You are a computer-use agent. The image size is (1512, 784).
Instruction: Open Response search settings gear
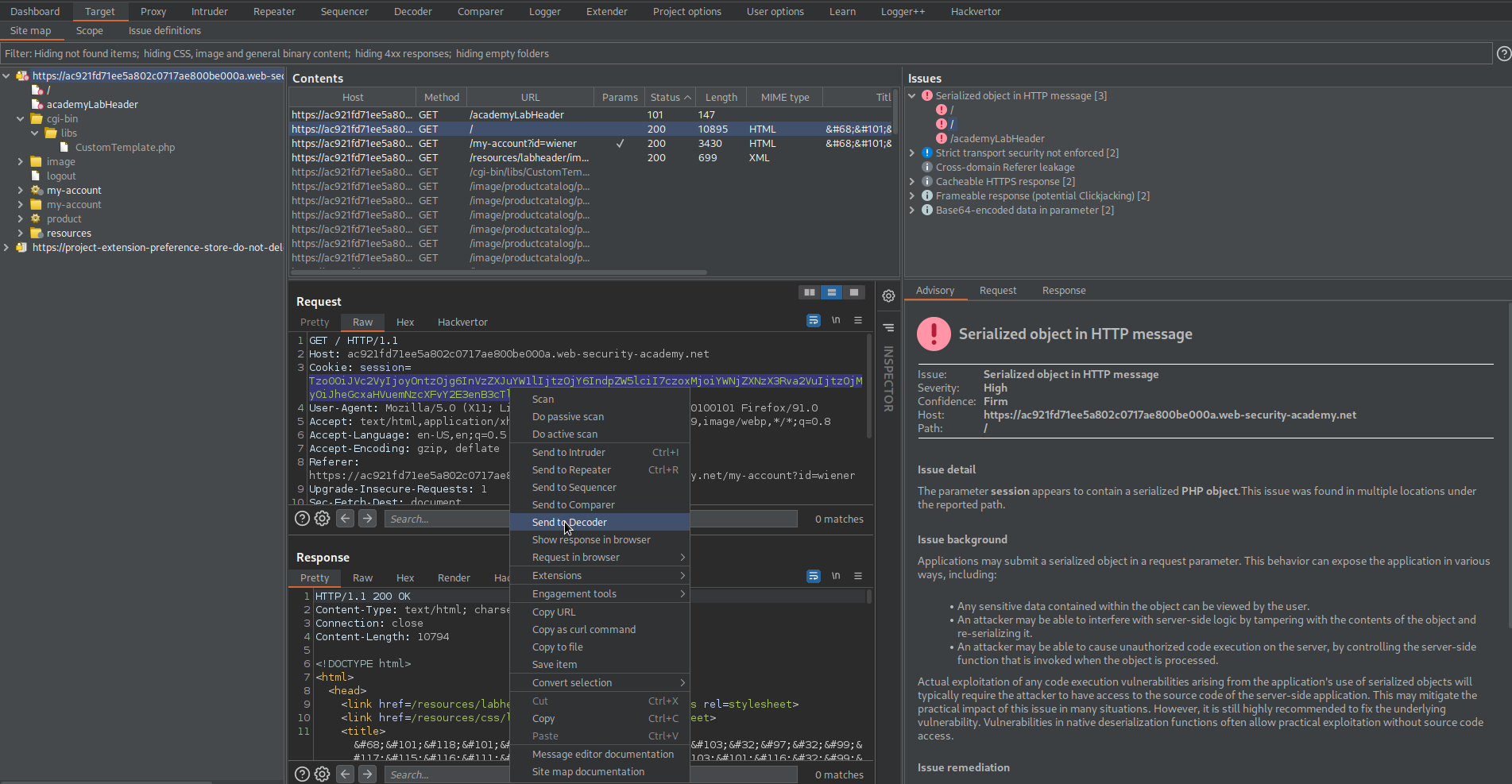(322, 774)
